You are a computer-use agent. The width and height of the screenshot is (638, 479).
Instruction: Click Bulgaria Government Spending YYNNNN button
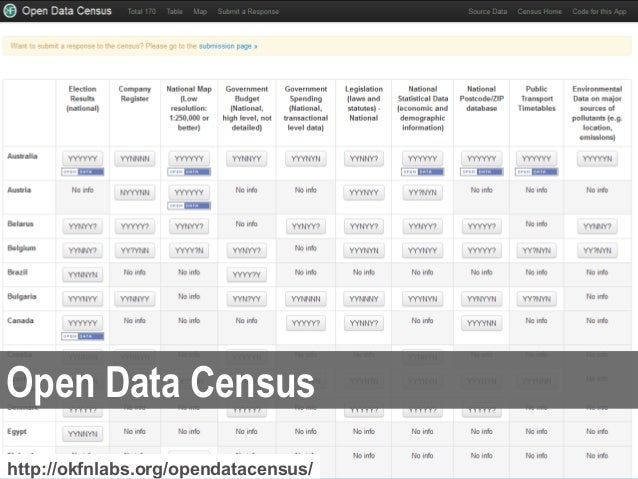click(306, 299)
